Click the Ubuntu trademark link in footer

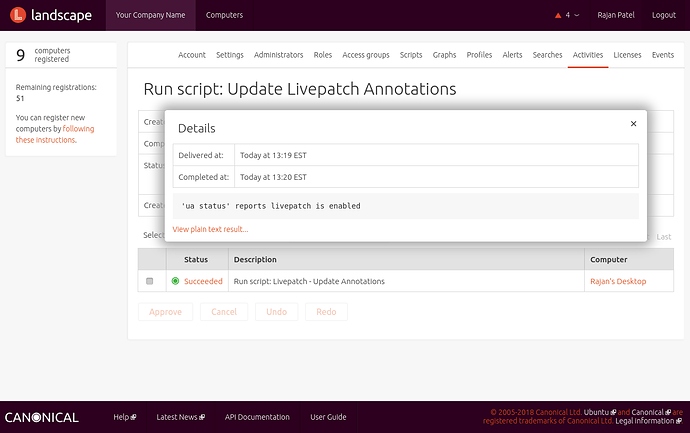(x=599, y=412)
